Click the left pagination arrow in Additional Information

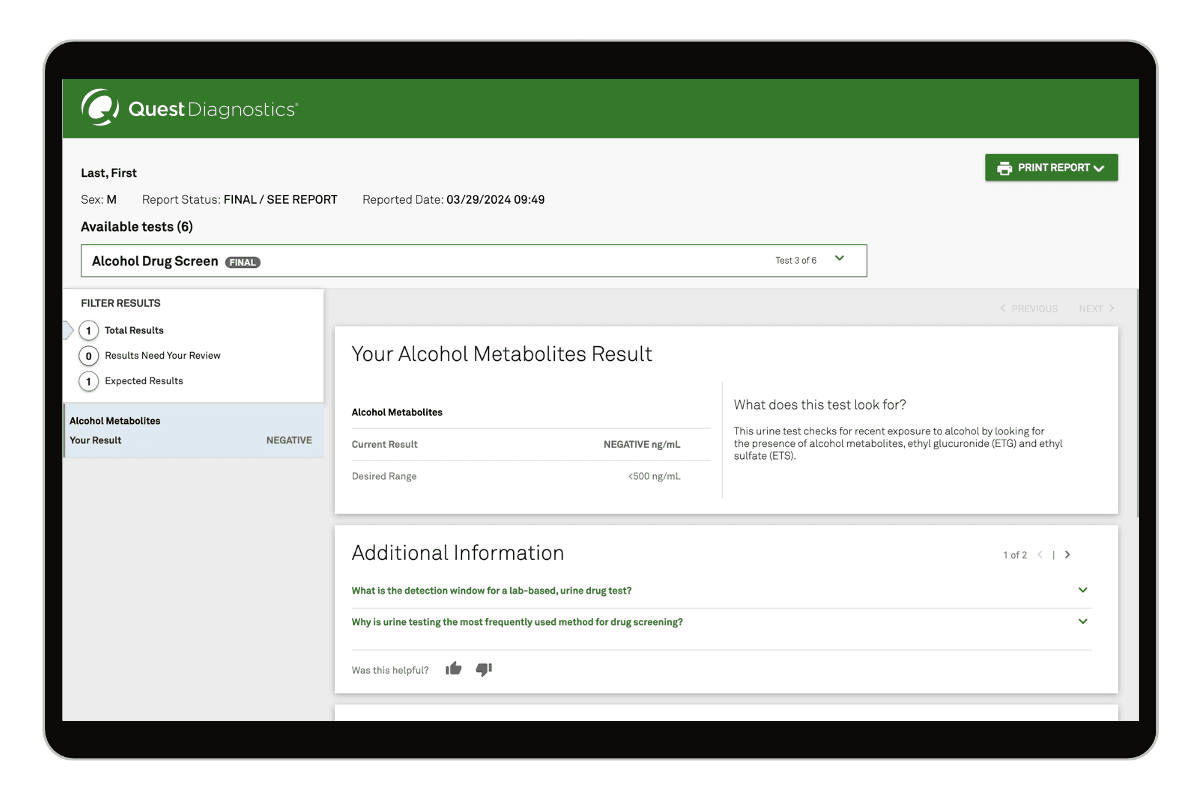[1041, 554]
